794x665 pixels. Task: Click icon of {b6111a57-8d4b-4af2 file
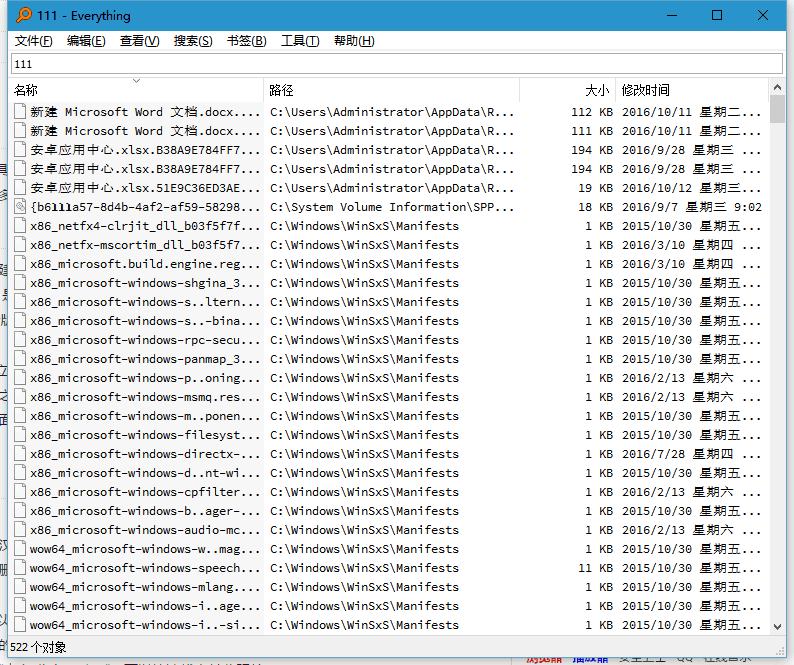pos(20,207)
